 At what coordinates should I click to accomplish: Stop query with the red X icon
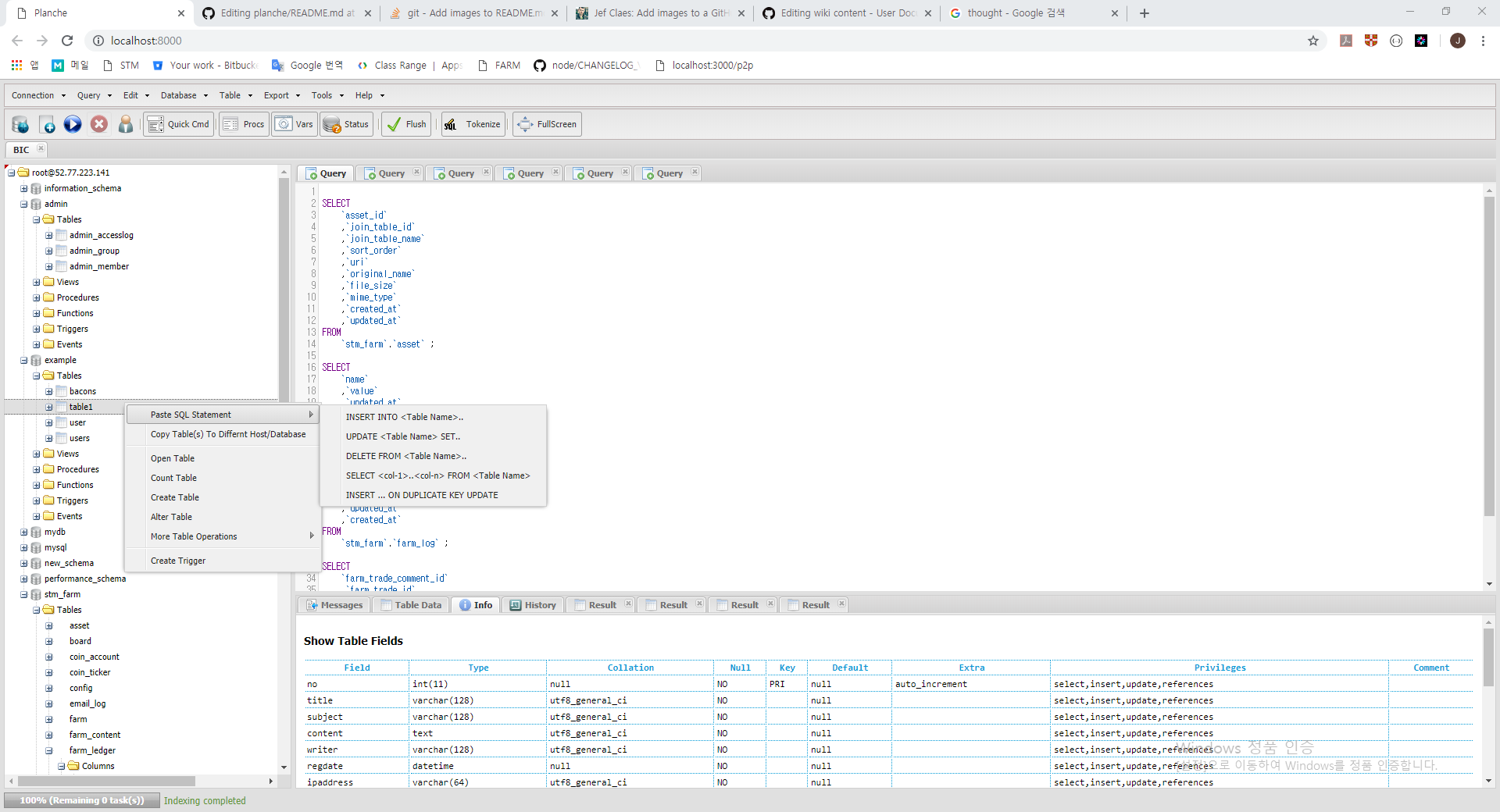tap(99, 124)
